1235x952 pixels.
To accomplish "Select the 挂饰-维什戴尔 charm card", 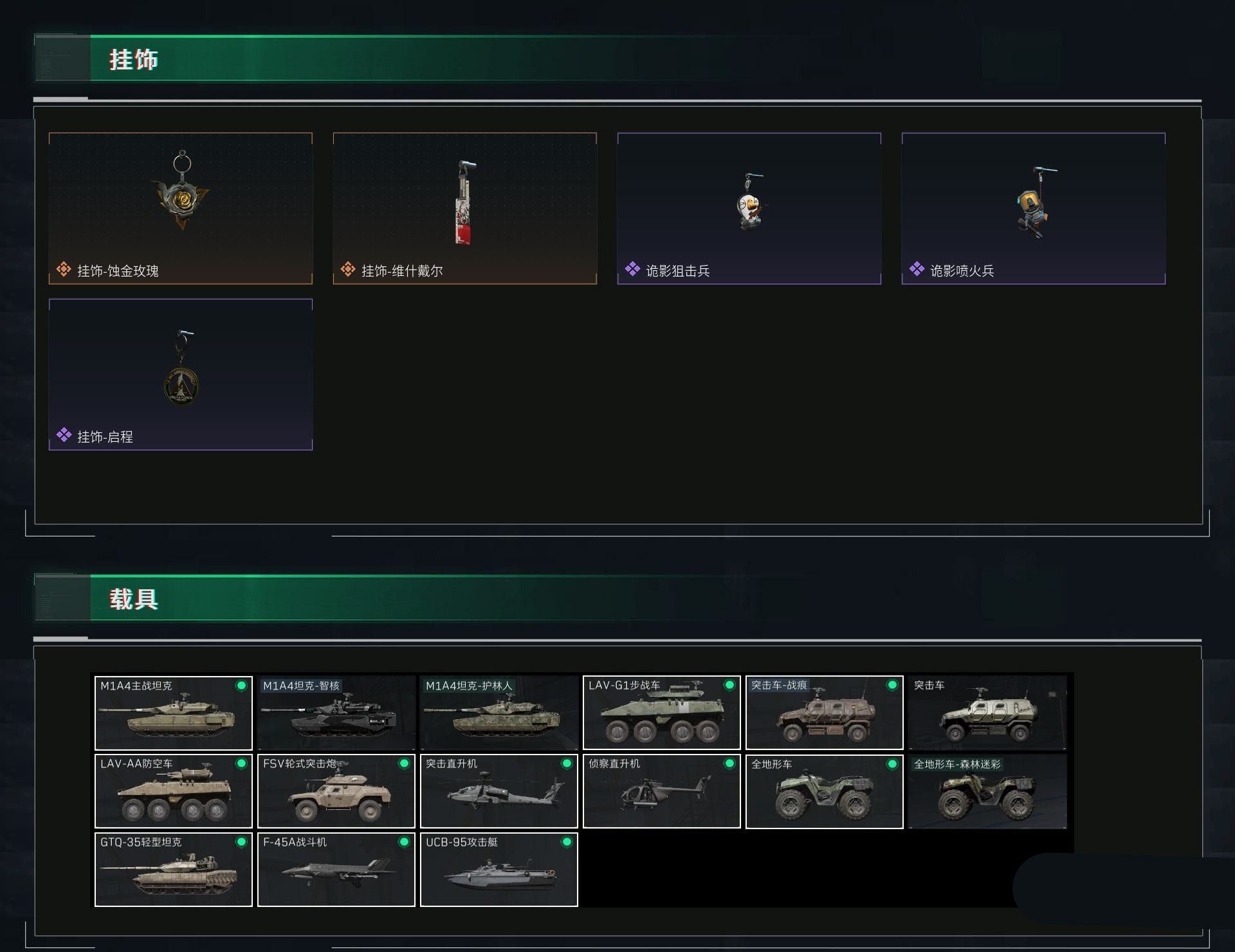I will 465,208.
